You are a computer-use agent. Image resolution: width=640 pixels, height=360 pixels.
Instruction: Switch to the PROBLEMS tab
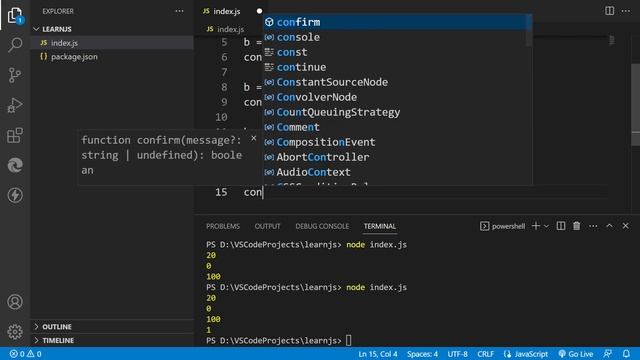[x=223, y=226]
